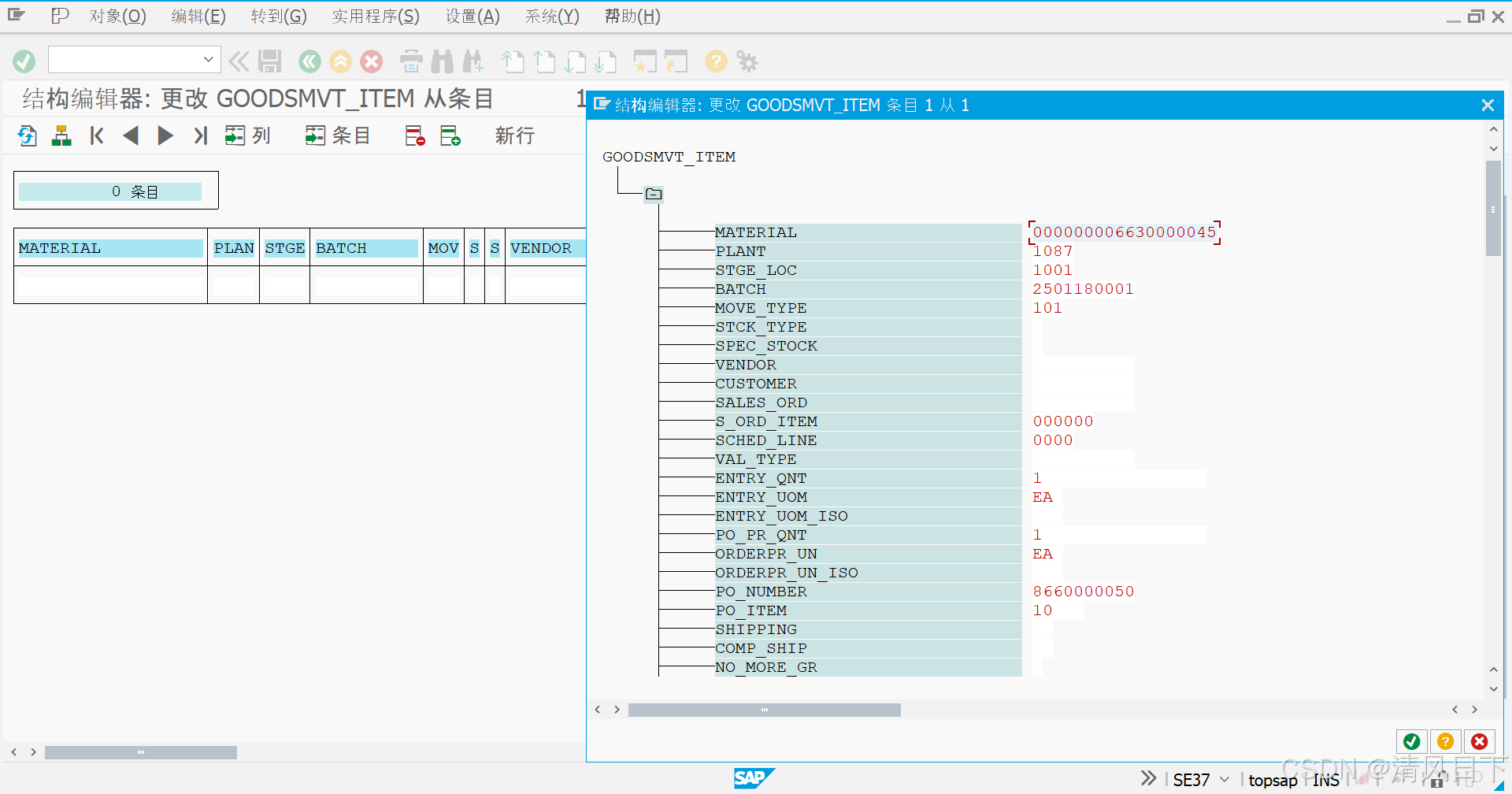Open the 实用程序(S) menu
Image resolution: width=1512 pixels, height=794 pixels.
[x=376, y=16]
